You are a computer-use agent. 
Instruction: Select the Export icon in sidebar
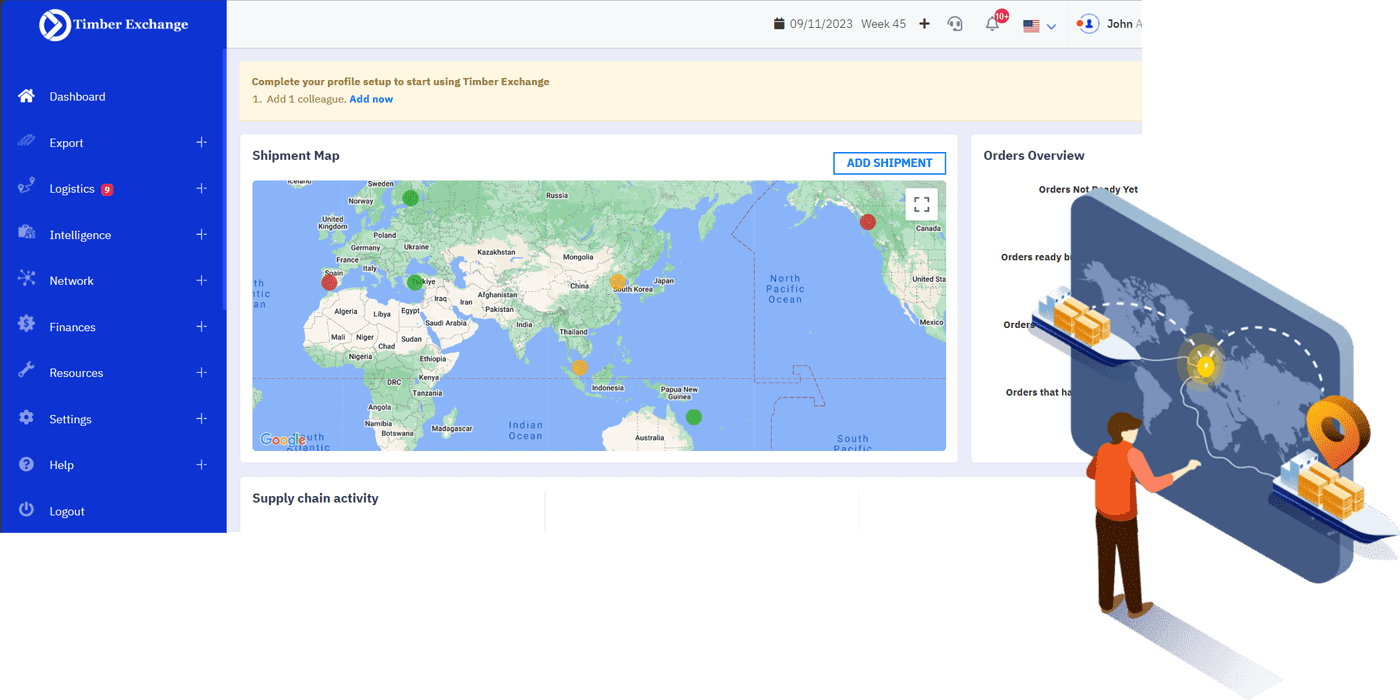pyautogui.click(x=27, y=142)
